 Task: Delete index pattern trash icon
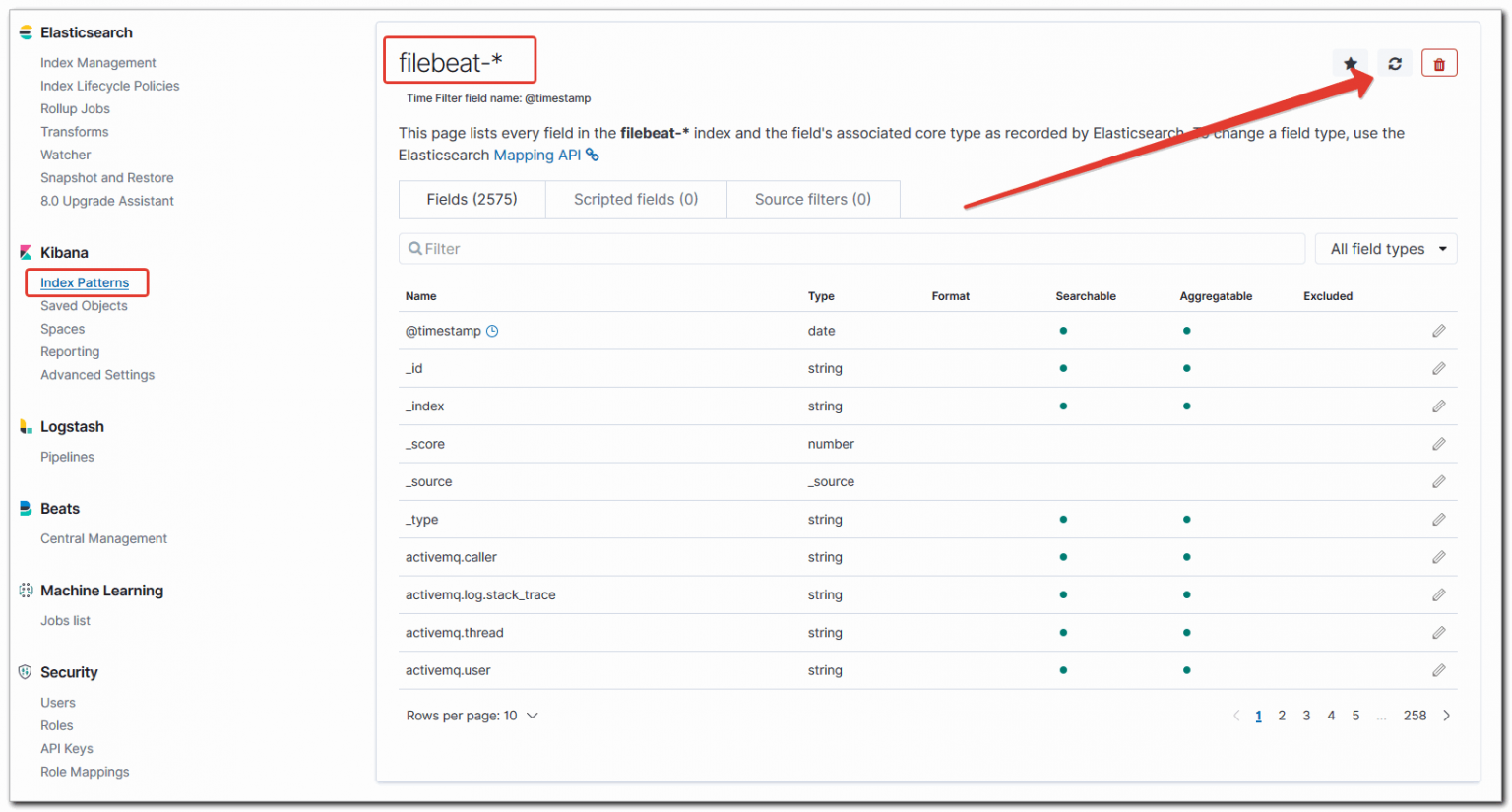tap(1439, 64)
